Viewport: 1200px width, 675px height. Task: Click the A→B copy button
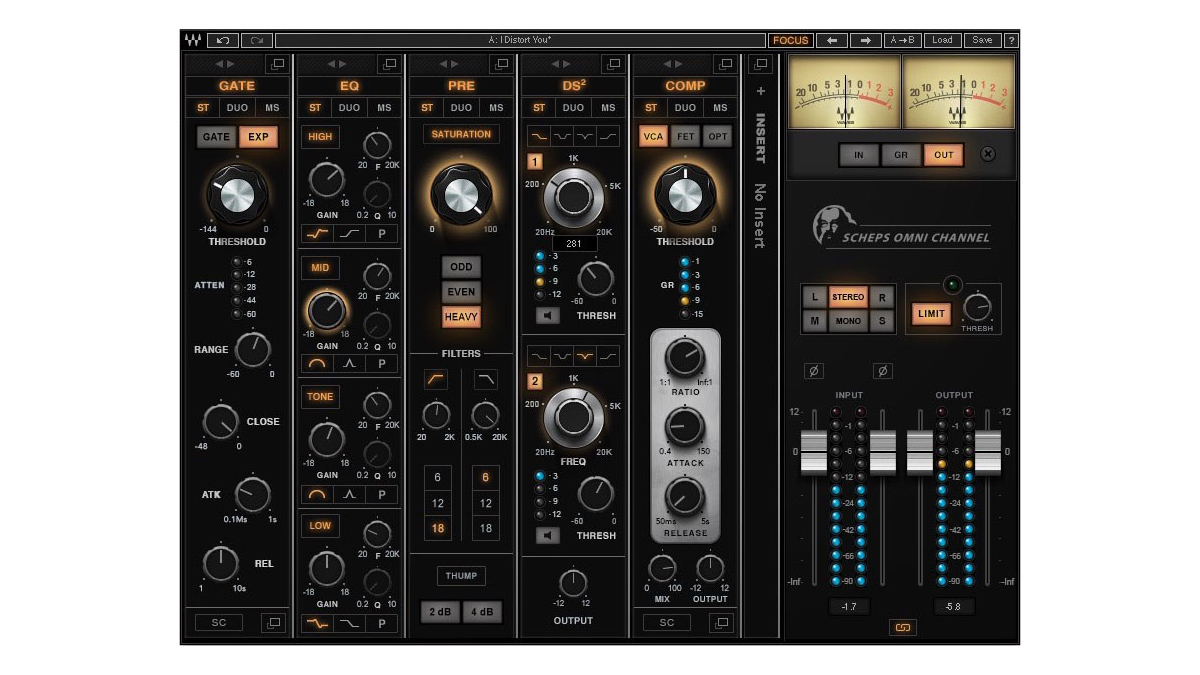[901, 40]
